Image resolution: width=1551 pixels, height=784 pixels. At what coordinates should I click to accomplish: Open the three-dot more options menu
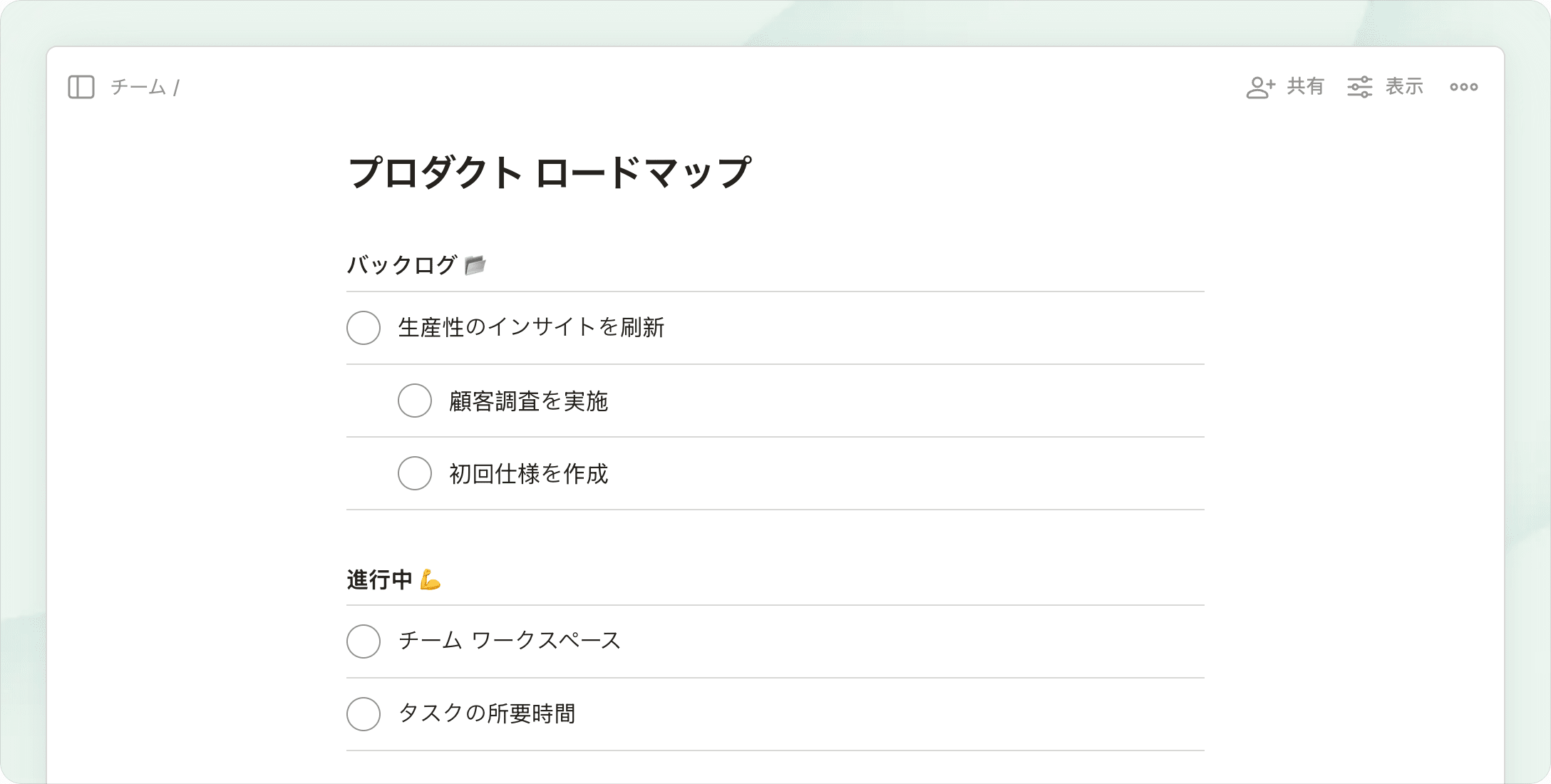1463,87
